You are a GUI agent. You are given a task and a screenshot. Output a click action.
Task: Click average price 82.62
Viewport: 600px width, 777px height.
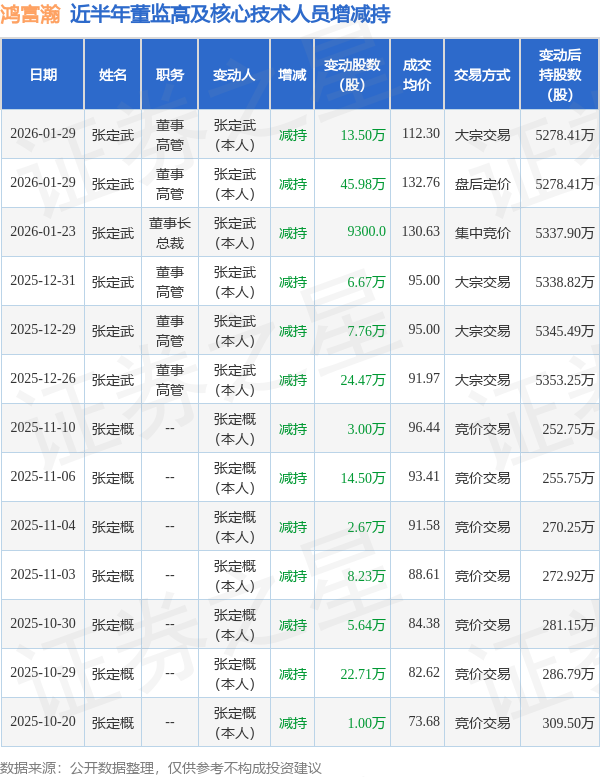[x=424, y=673]
